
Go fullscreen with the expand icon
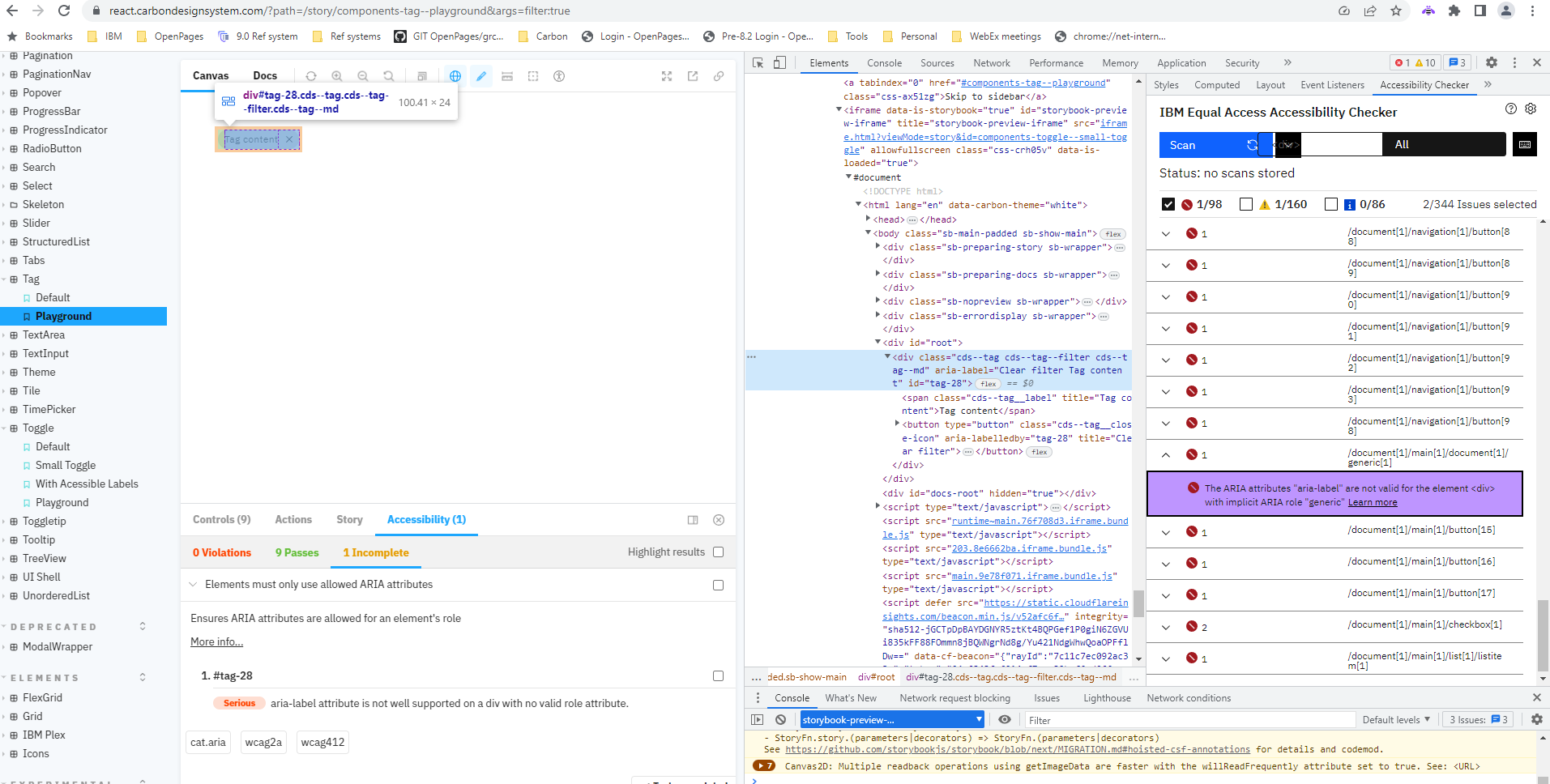pyautogui.click(x=666, y=76)
